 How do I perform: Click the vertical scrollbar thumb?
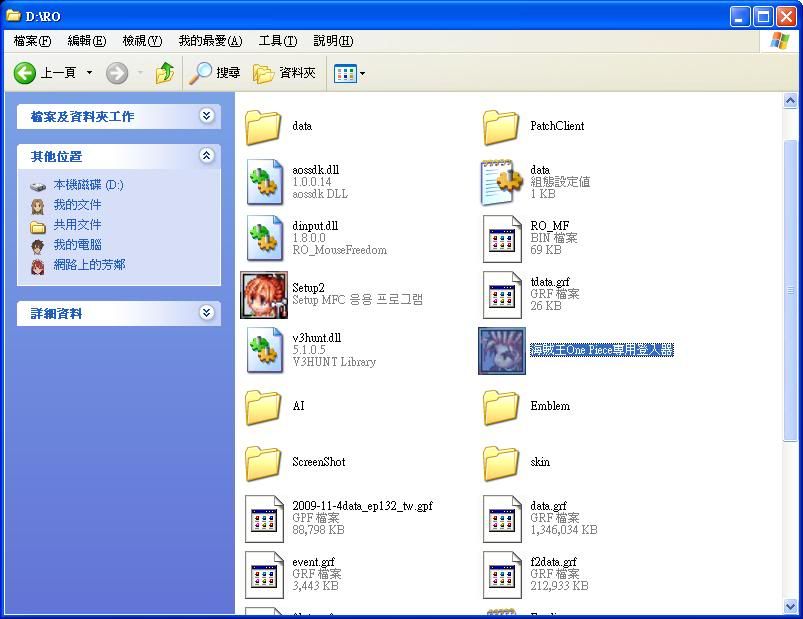(x=790, y=290)
